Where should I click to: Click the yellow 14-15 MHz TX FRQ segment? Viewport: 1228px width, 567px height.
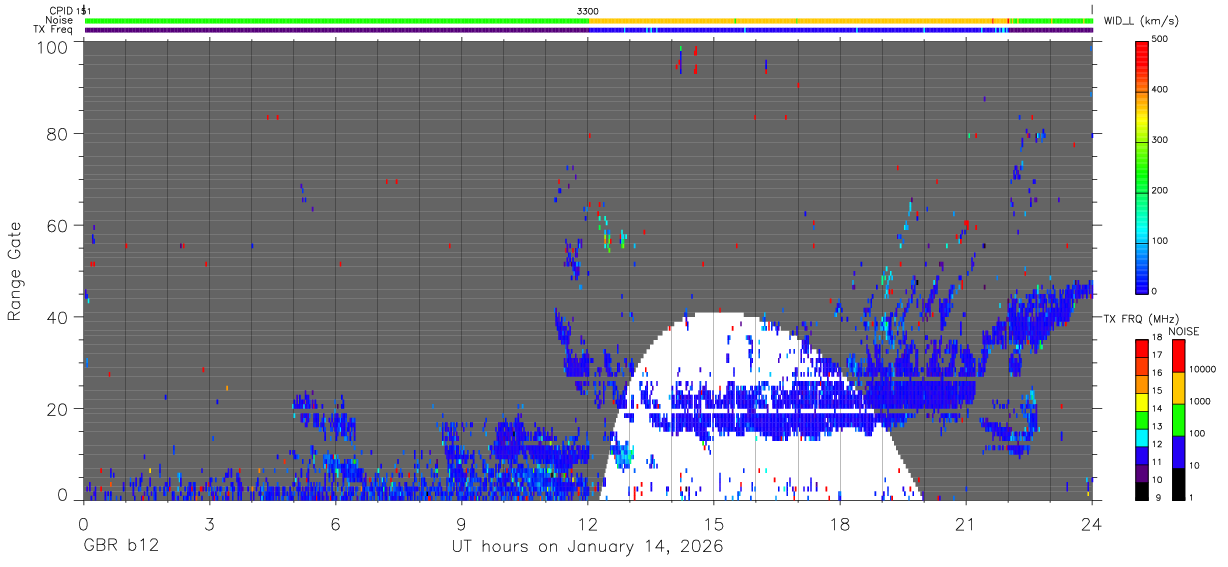click(x=1142, y=402)
